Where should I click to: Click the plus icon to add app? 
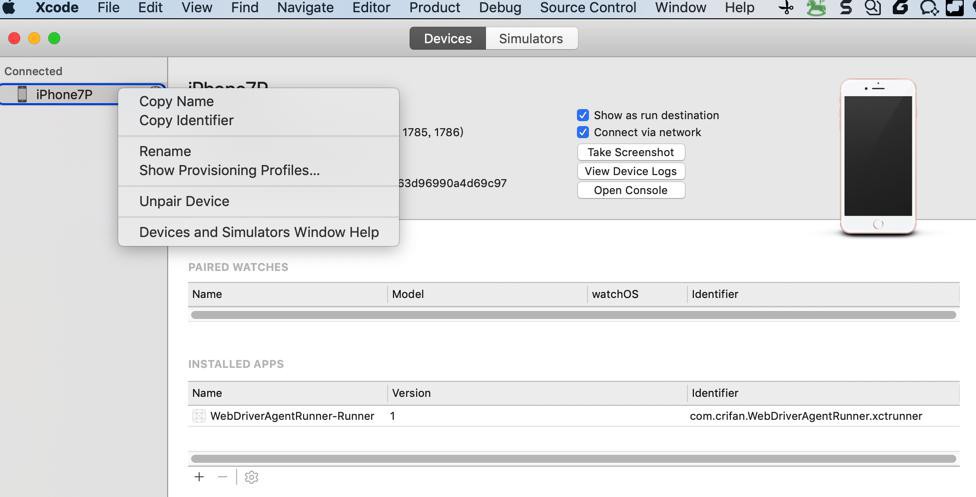click(199, 476)
